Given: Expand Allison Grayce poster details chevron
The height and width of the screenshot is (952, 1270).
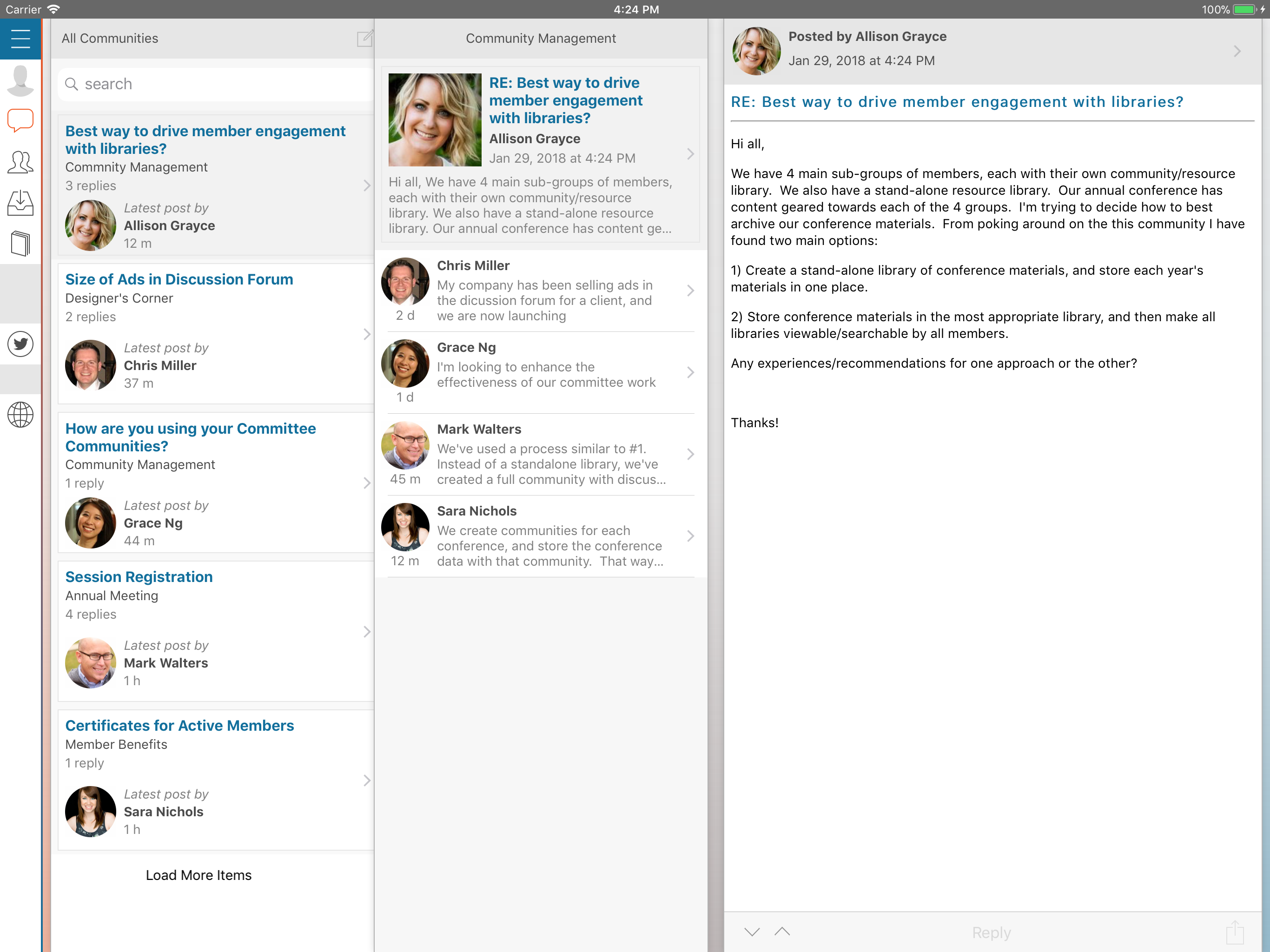Looking at the screenshot, I should point(1237,52).
